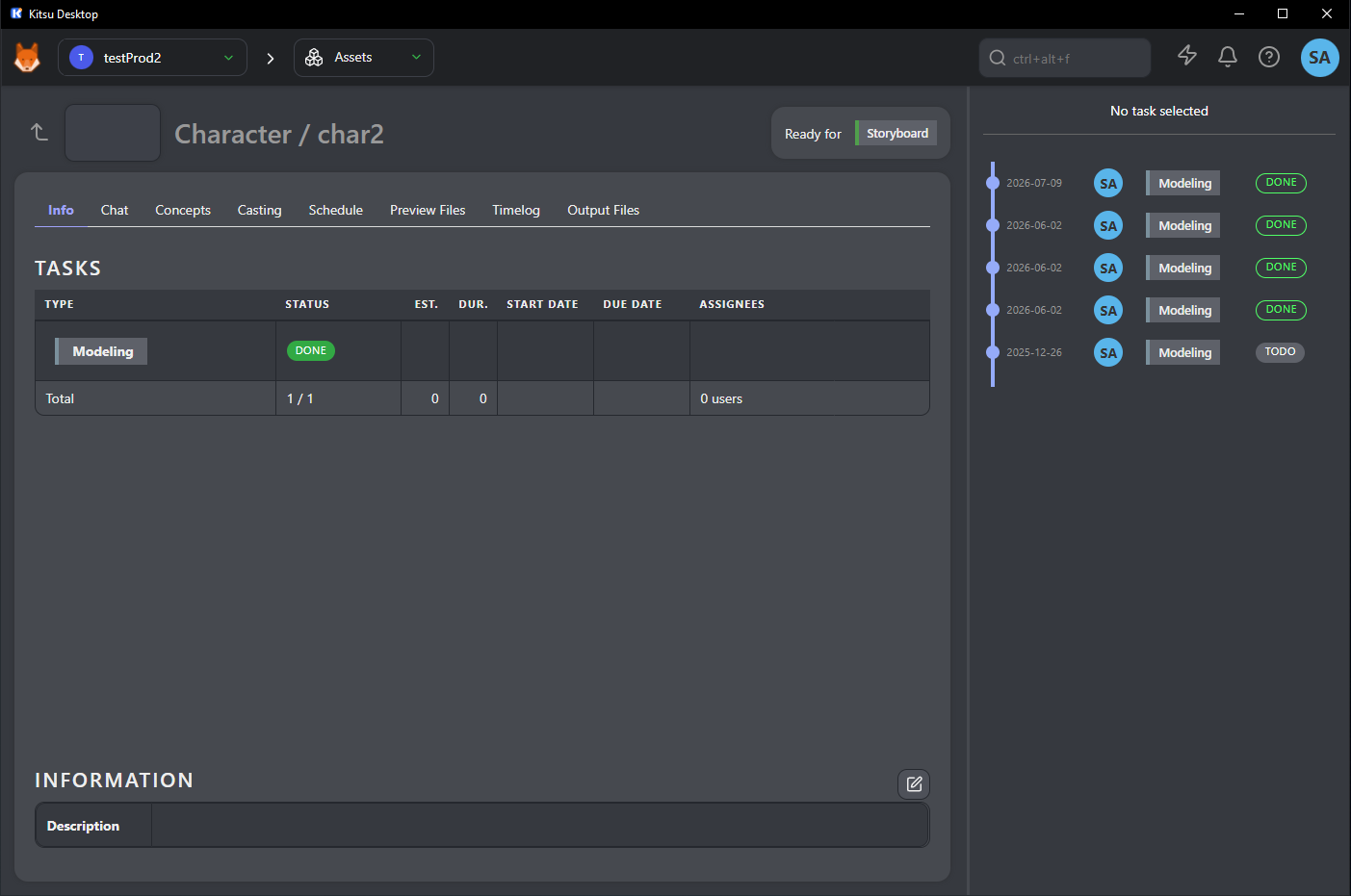Screen dimensions: 1351x896
Task: Click the Kitsu Desktop title bar app icon
Action: (15, 13)
